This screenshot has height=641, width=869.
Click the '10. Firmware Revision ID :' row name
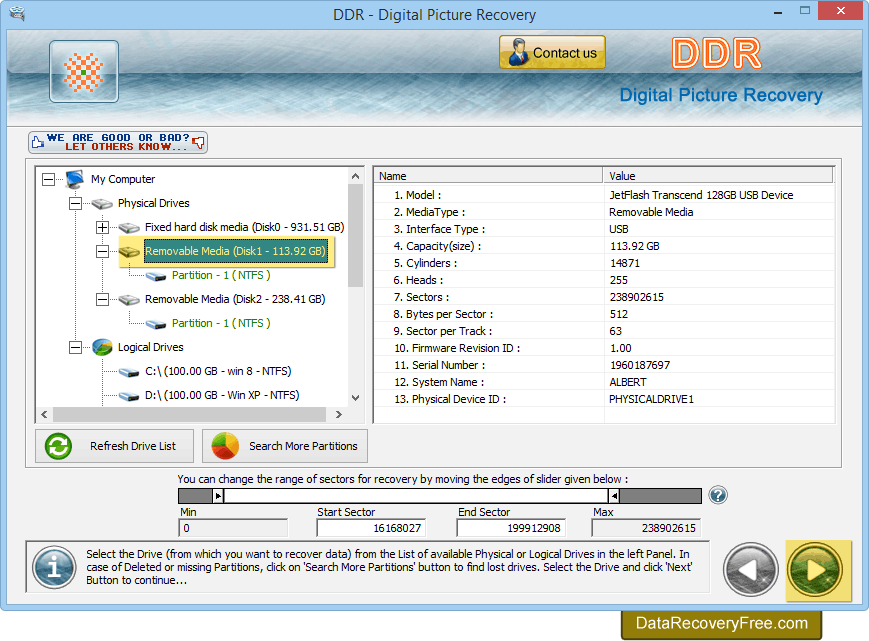(x=457, y=348)
